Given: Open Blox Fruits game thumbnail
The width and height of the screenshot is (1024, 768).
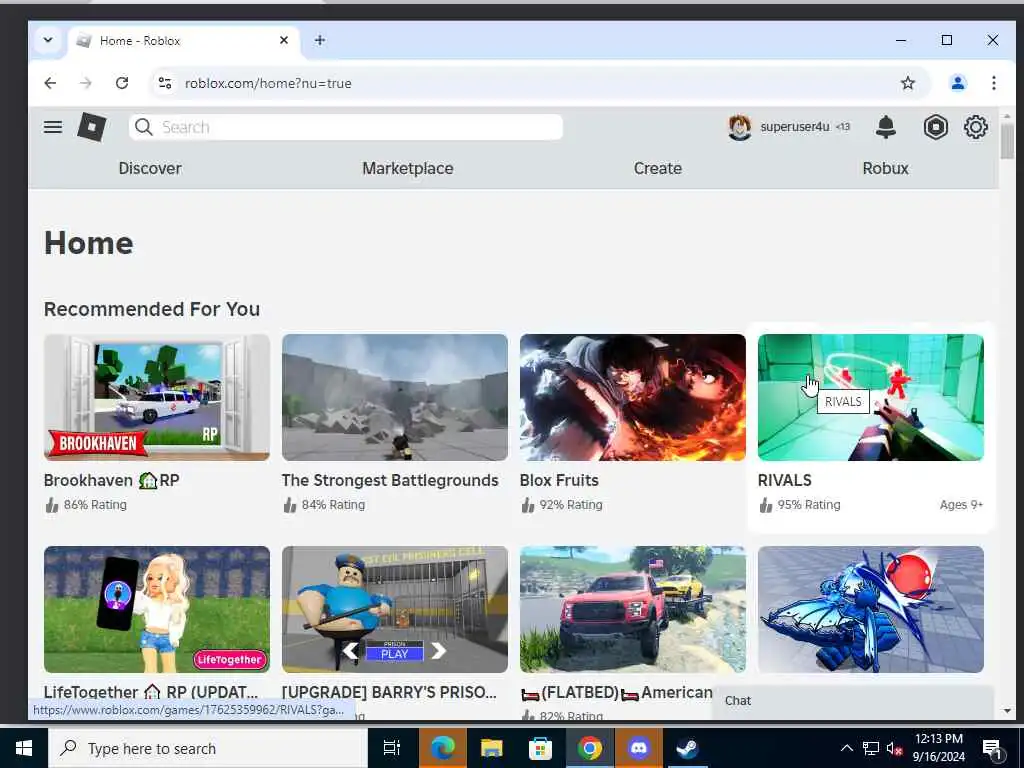Looking at the screenshot, I should point(632,397).
